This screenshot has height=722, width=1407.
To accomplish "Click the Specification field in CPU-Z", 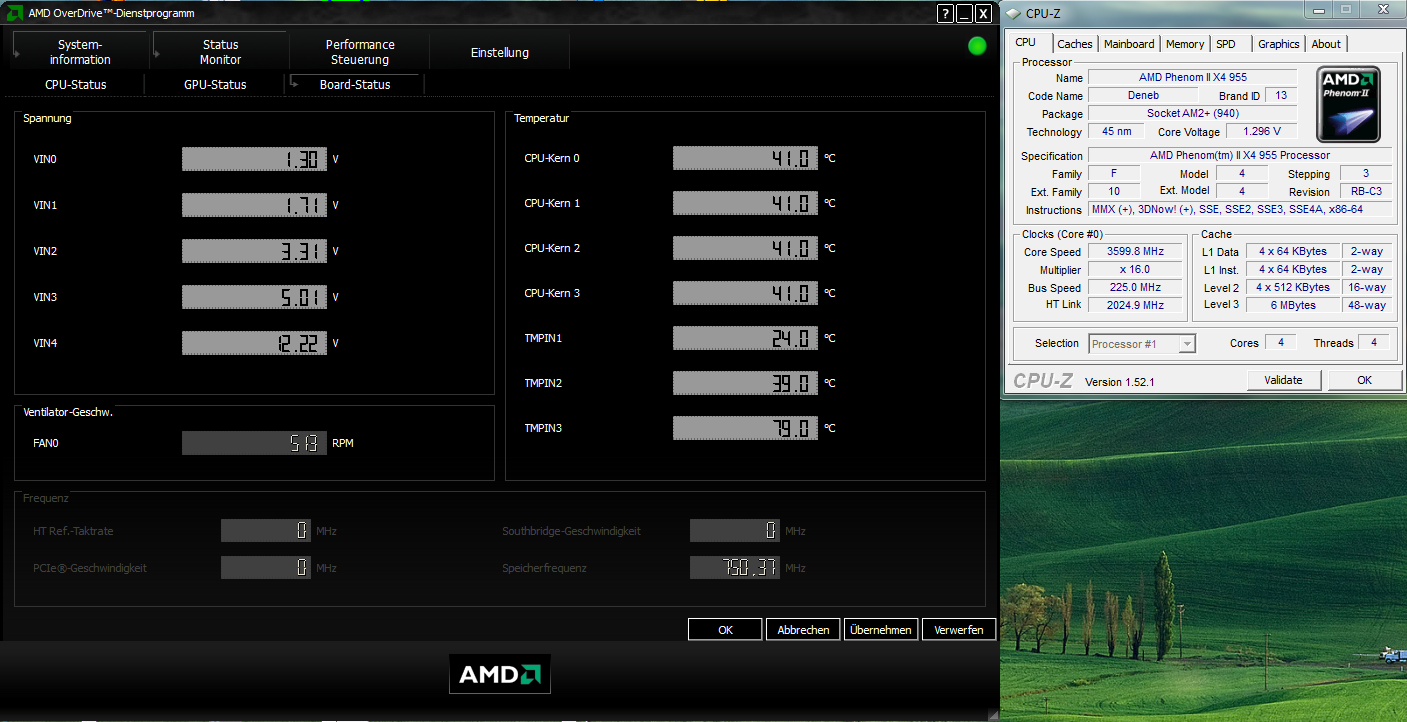I will click(1240, 156).
